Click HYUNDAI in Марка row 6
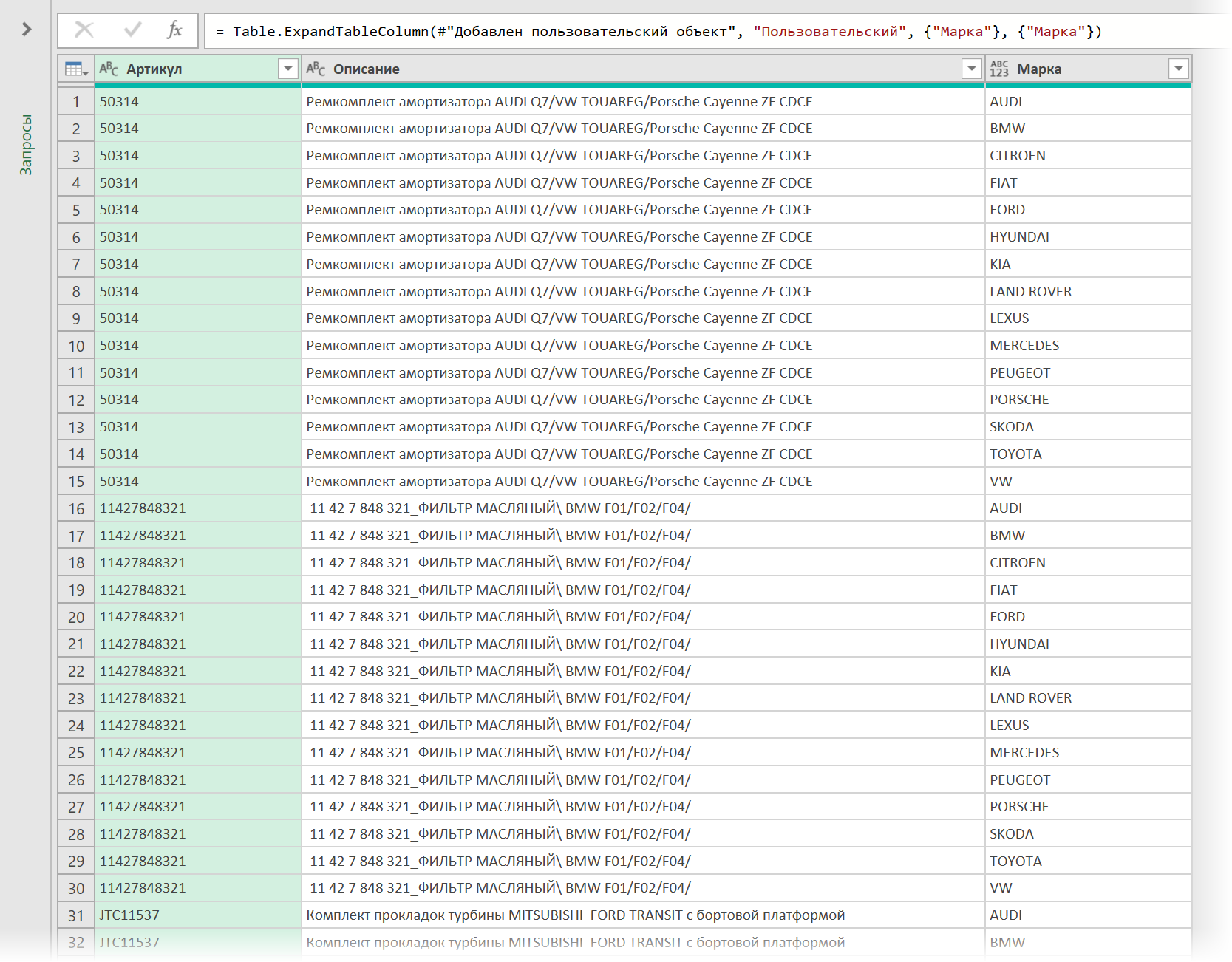The width and height of the screenshot is (1232, 962). coord(1019,237)
